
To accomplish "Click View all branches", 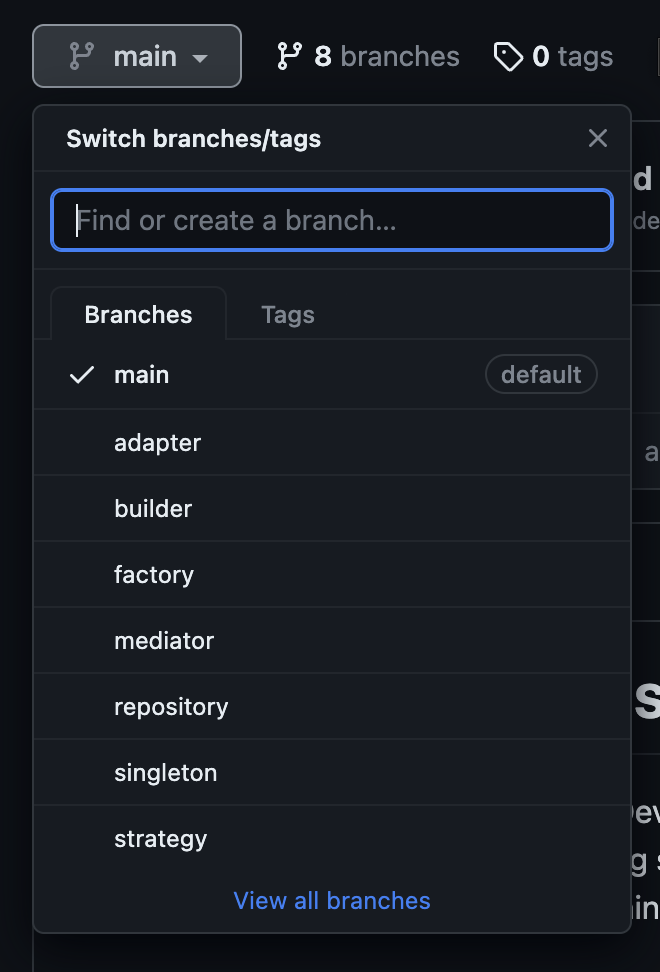I will pos(331,900).
